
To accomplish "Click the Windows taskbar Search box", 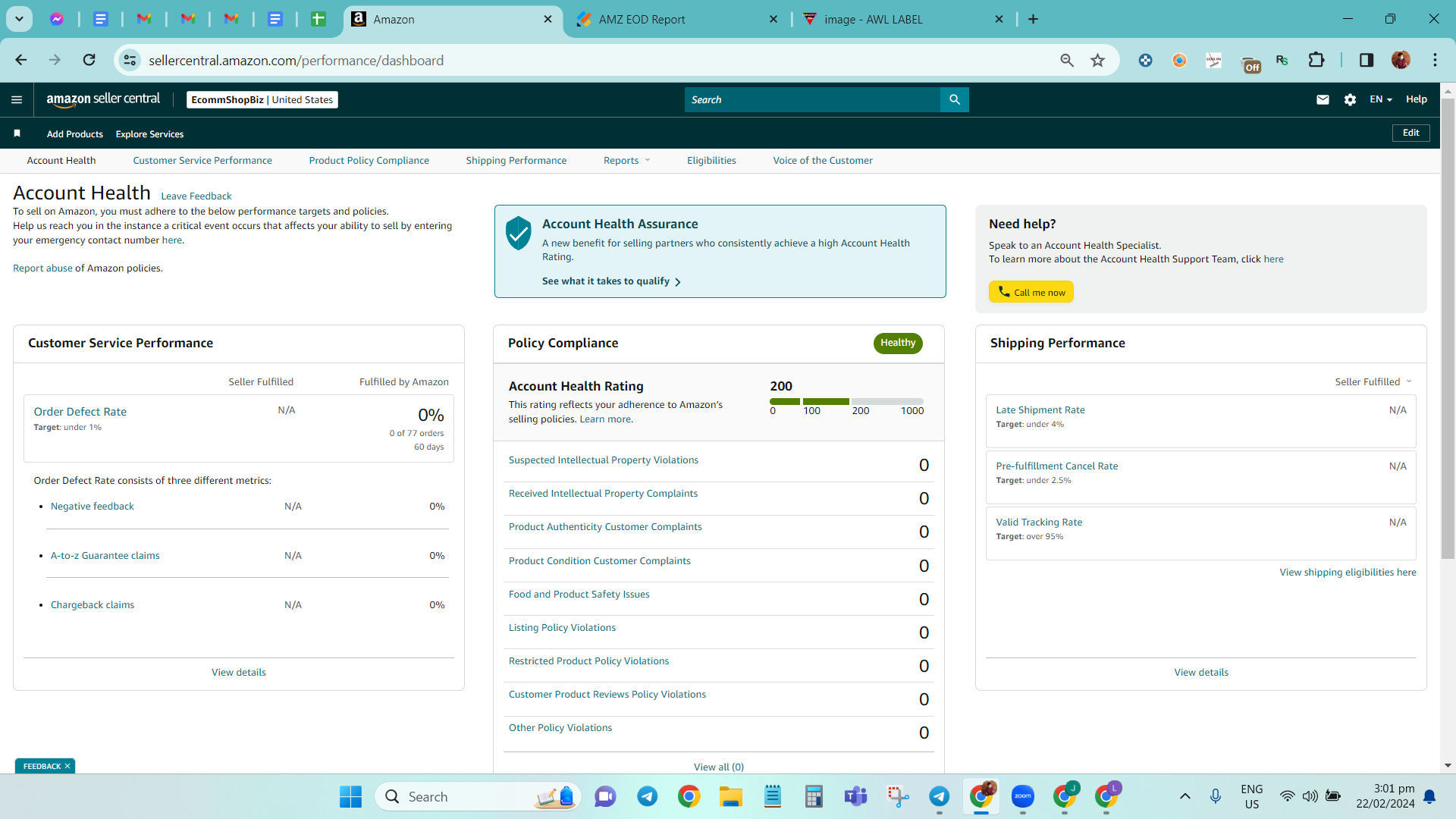I will (478, 796).
